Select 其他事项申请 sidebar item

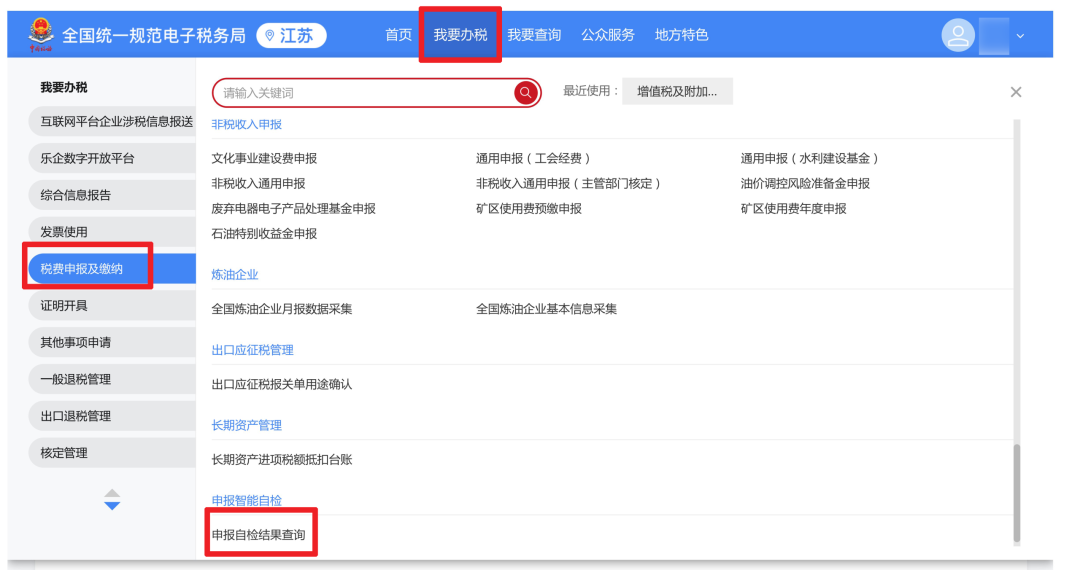pos(112,342)
